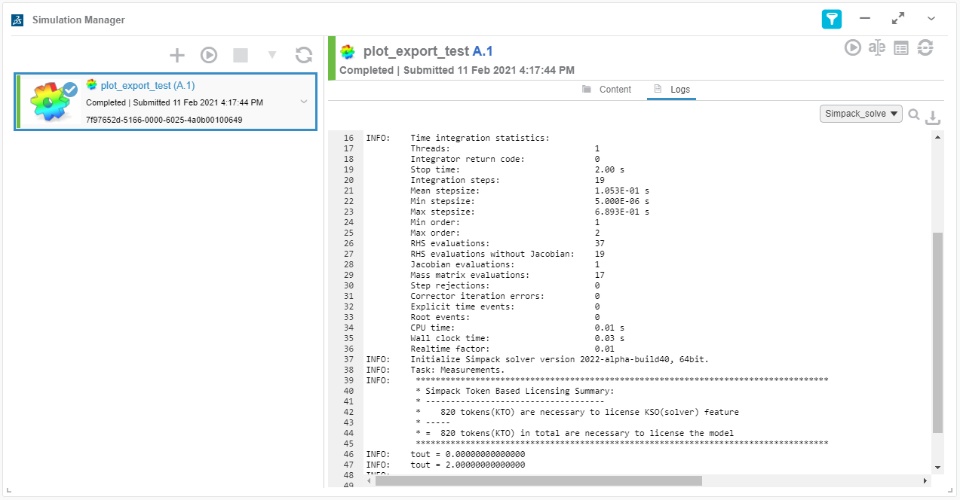Image resolution: width=960 pixels, height=500 pixels.
Task: Download the log file
Action: click(932, 117)
